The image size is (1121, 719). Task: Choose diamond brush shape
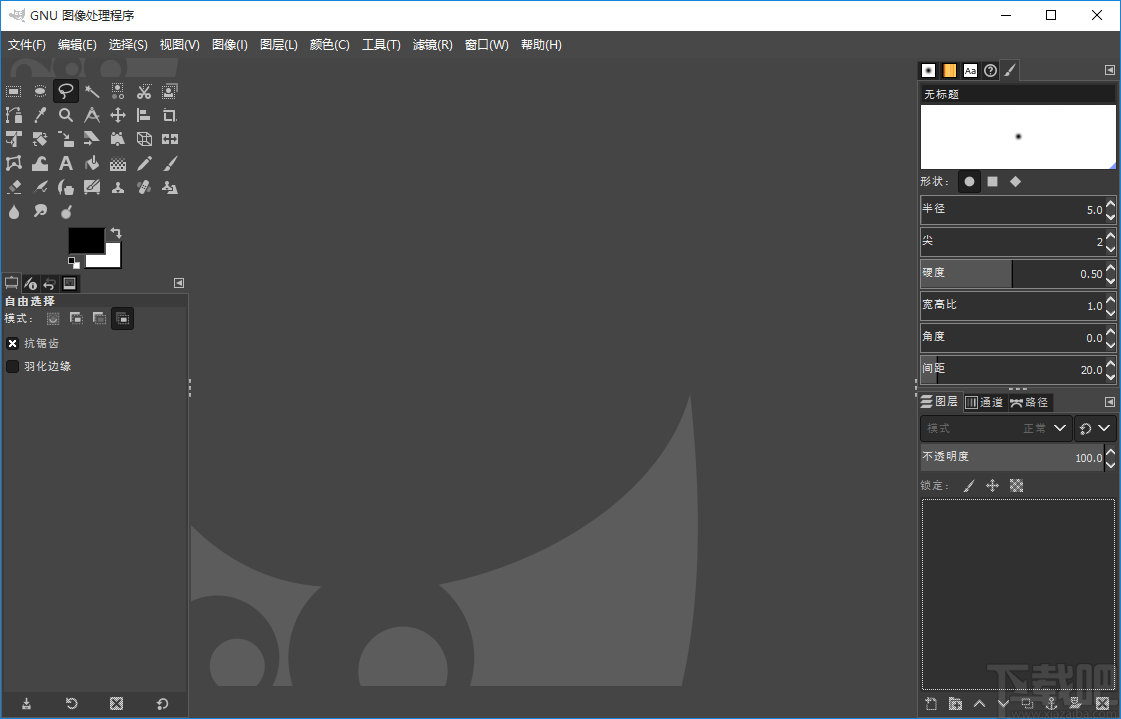point(1015,182)
